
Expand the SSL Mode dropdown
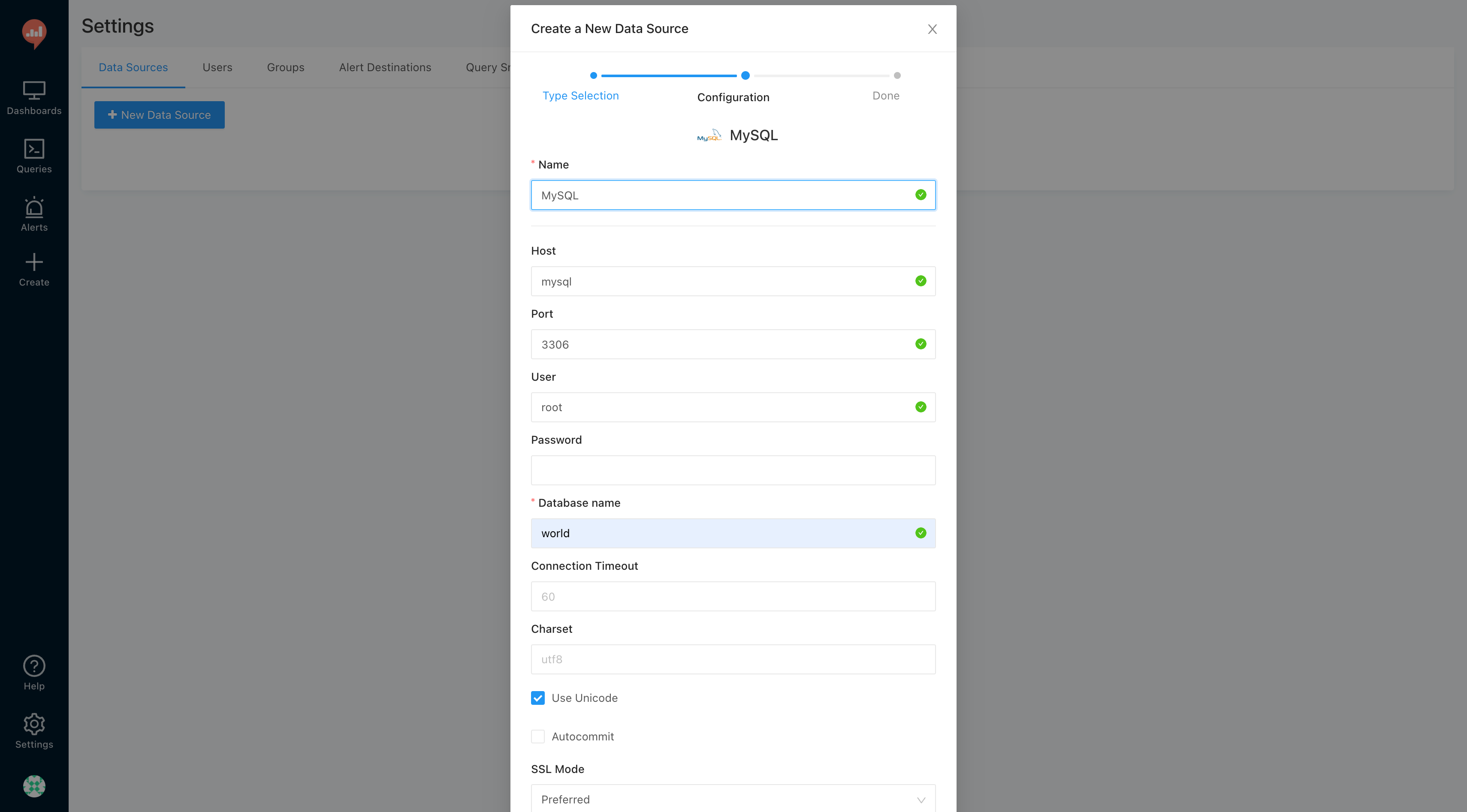[733, 799]
